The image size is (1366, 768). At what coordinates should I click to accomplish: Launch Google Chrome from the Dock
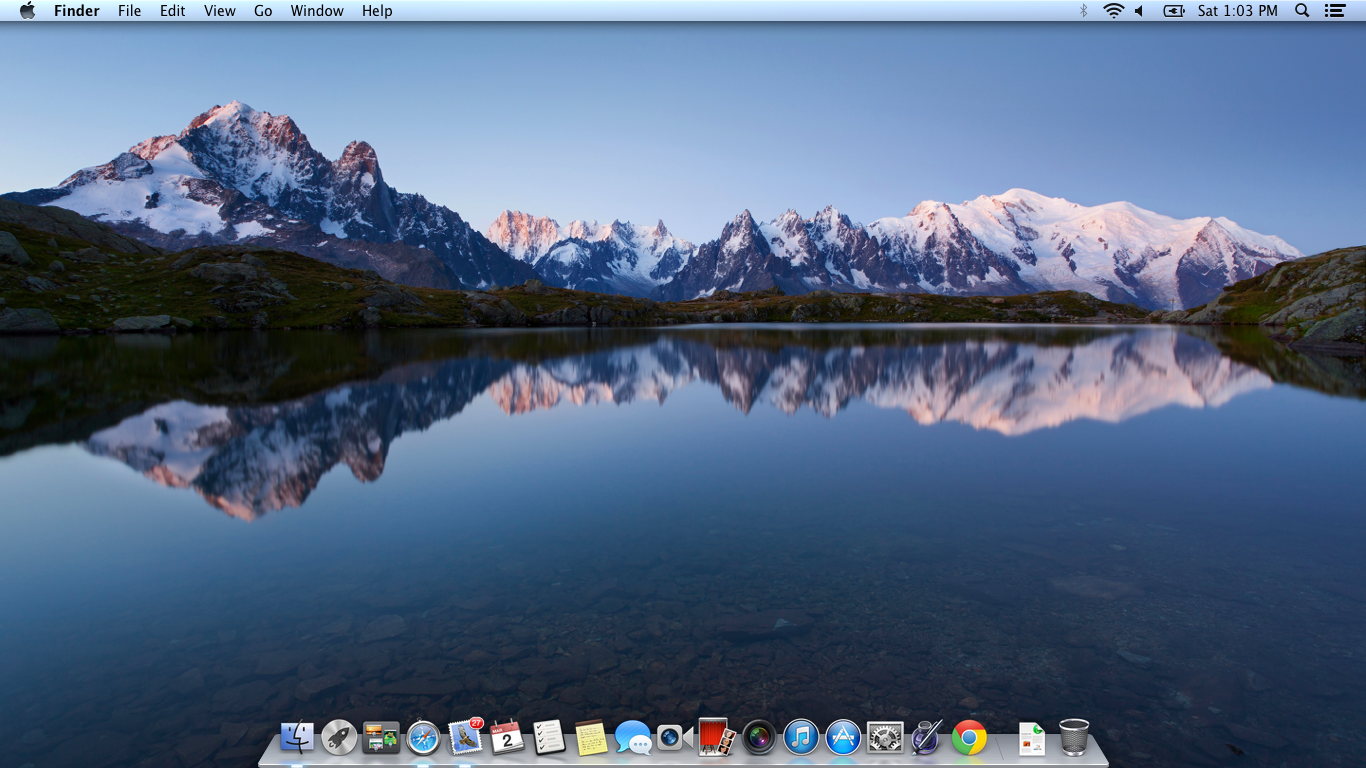click(969, 738)
